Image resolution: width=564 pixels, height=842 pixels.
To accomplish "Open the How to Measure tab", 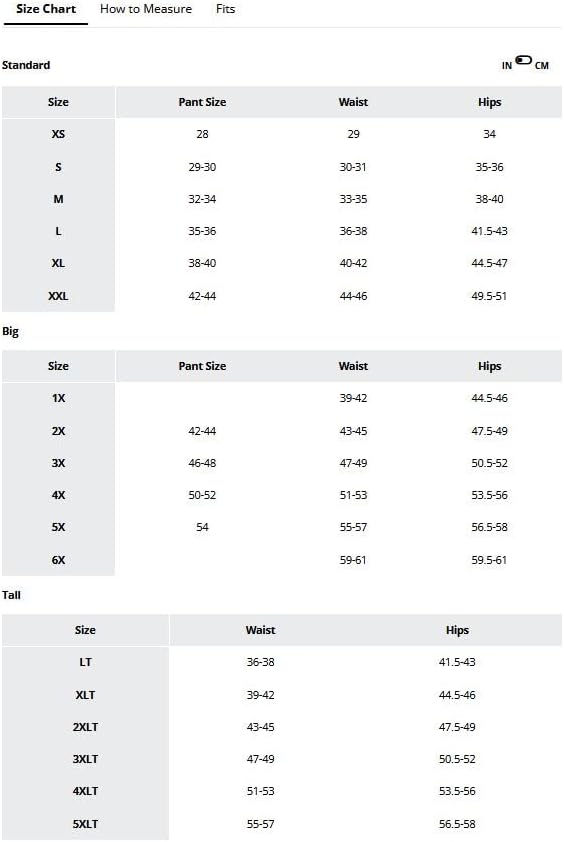I will click(x=146, y=9).
